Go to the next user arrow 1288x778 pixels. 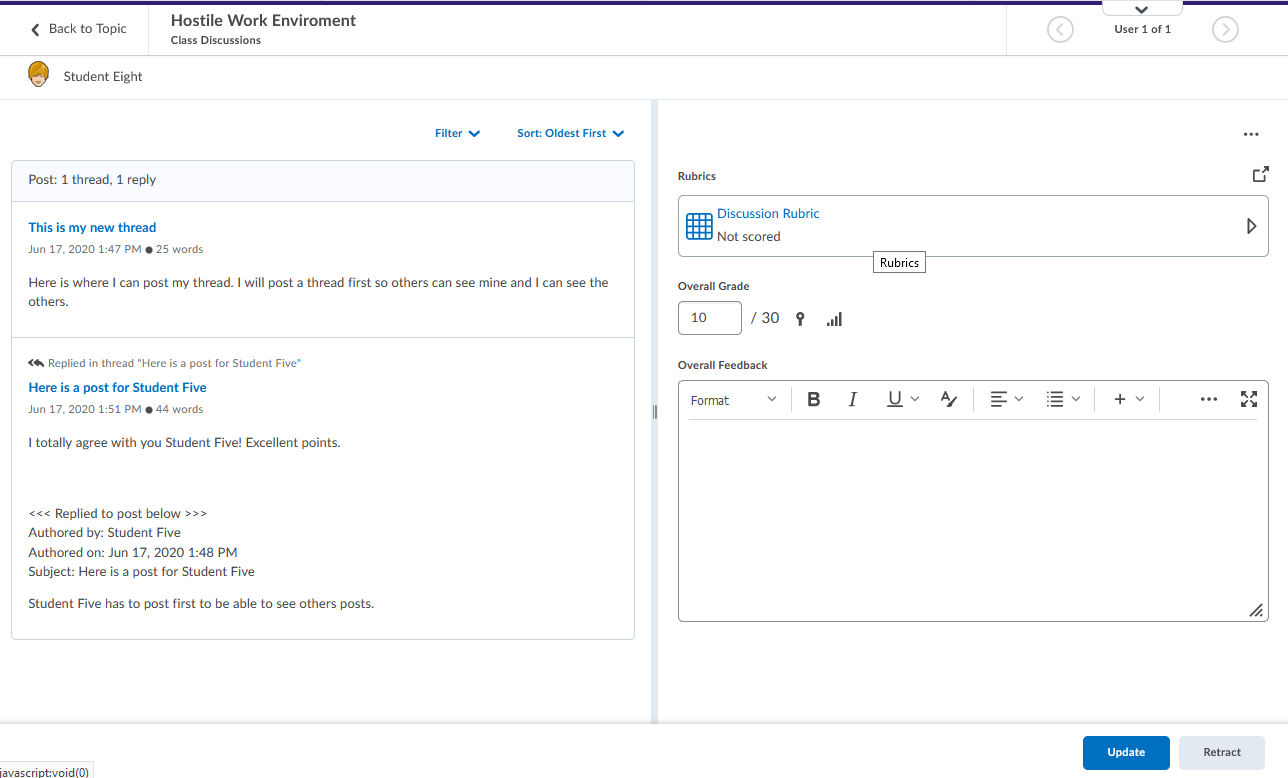tap(1224, 30)
